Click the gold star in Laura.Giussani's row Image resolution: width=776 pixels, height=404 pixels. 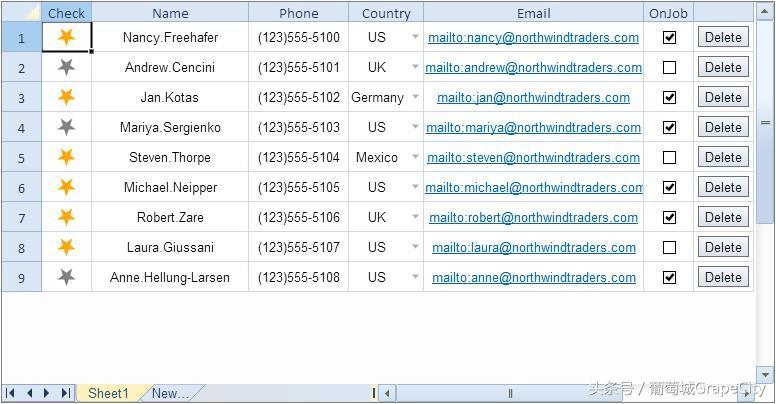tap(66, 247)
